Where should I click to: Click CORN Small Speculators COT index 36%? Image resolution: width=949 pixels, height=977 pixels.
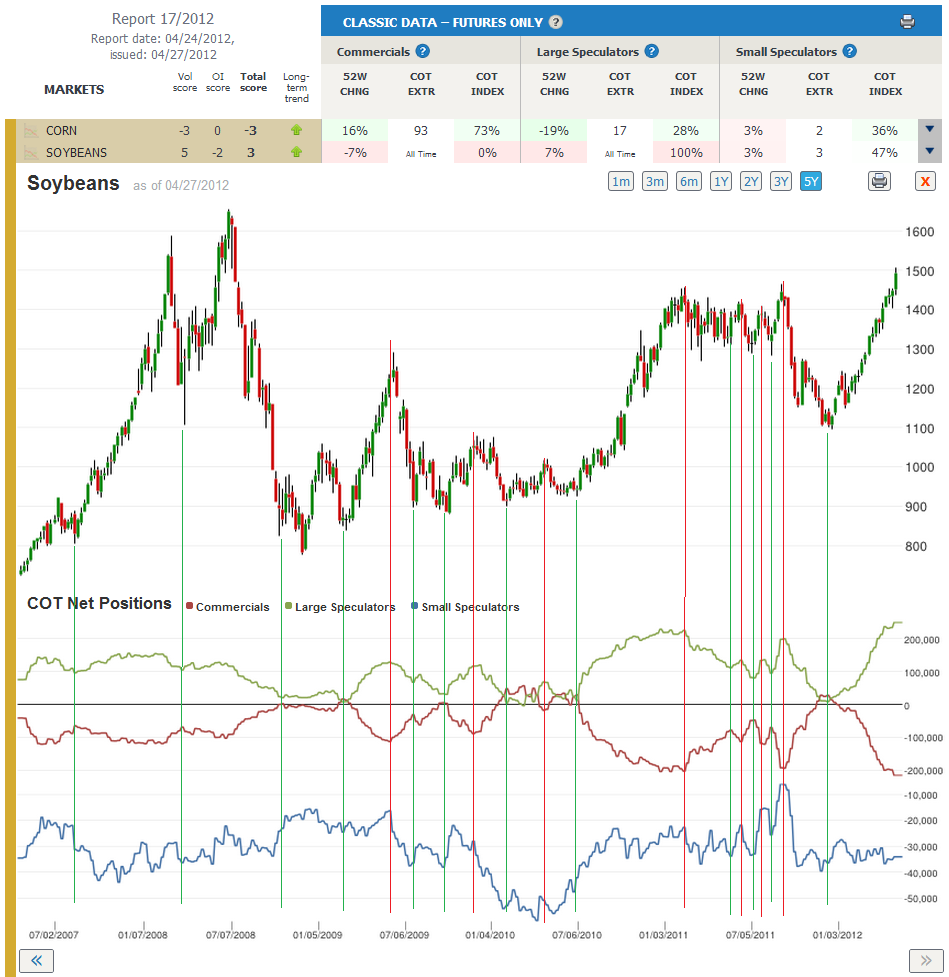click(884, 130)
